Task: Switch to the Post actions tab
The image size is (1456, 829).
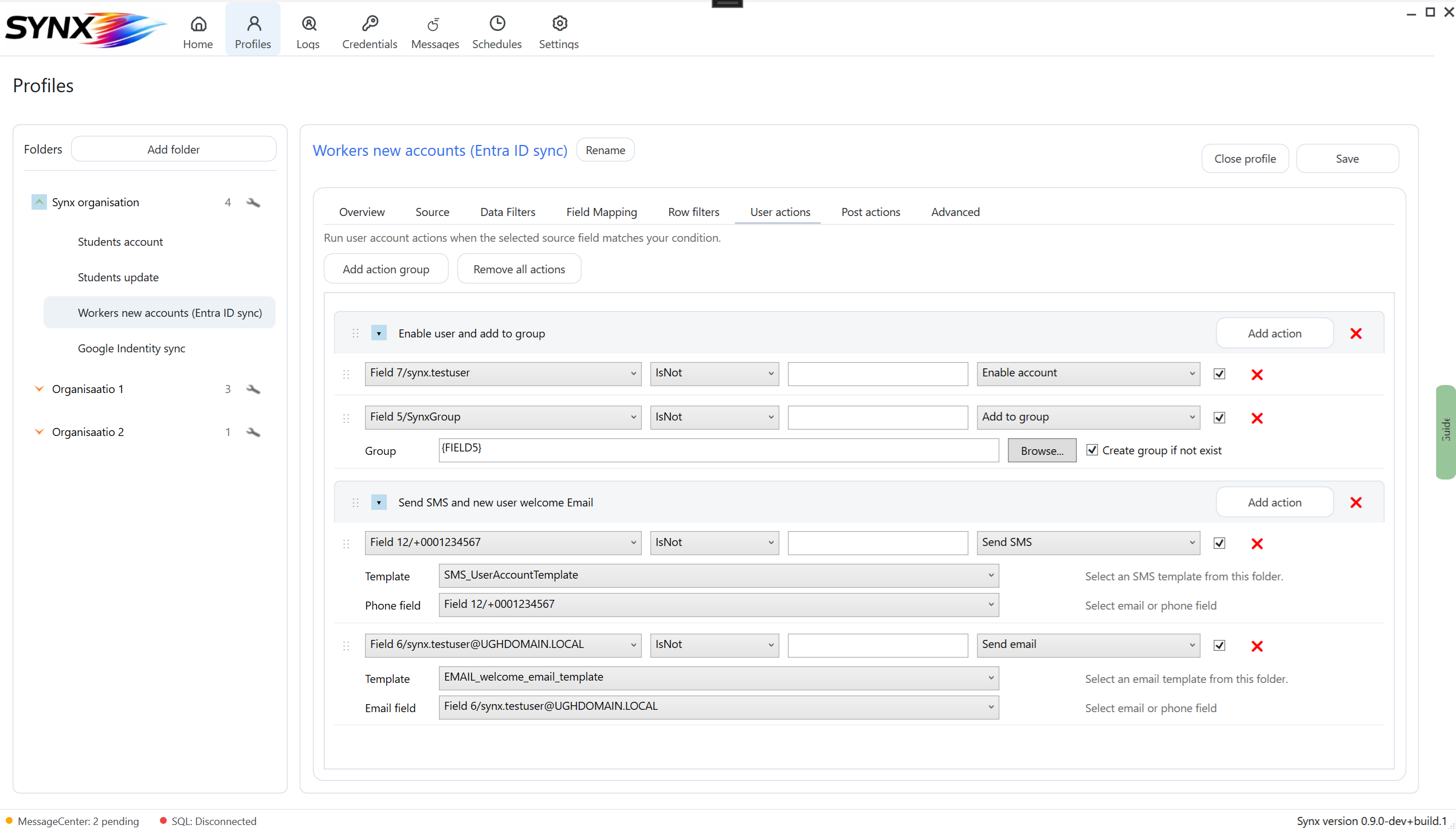Action: click(x=871, y=212)
